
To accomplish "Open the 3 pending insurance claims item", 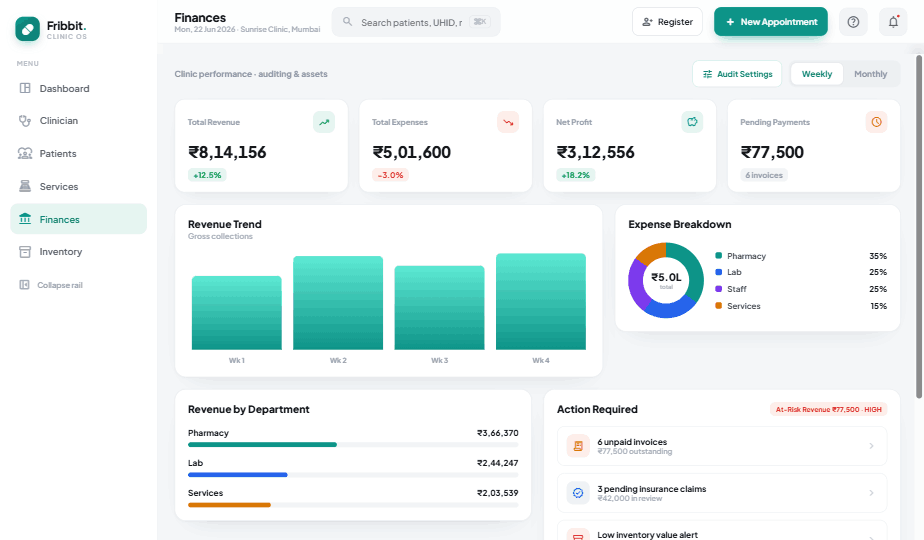I will 722,493.
